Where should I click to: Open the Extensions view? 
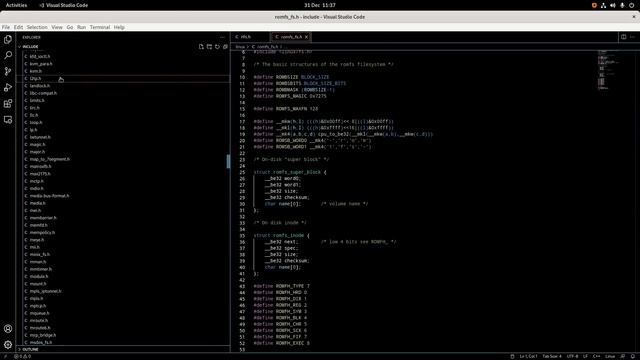tap(8, 104)
